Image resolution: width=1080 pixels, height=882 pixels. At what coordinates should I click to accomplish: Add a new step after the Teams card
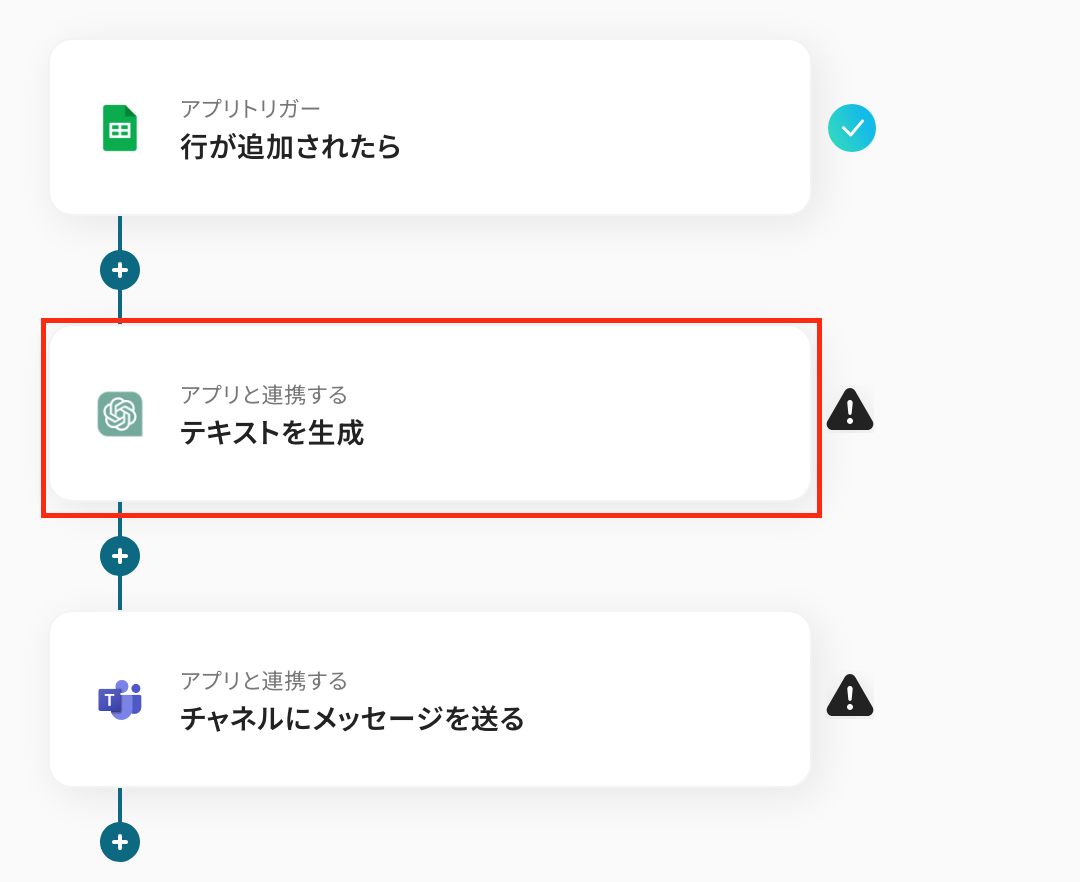tap(120, 842)
